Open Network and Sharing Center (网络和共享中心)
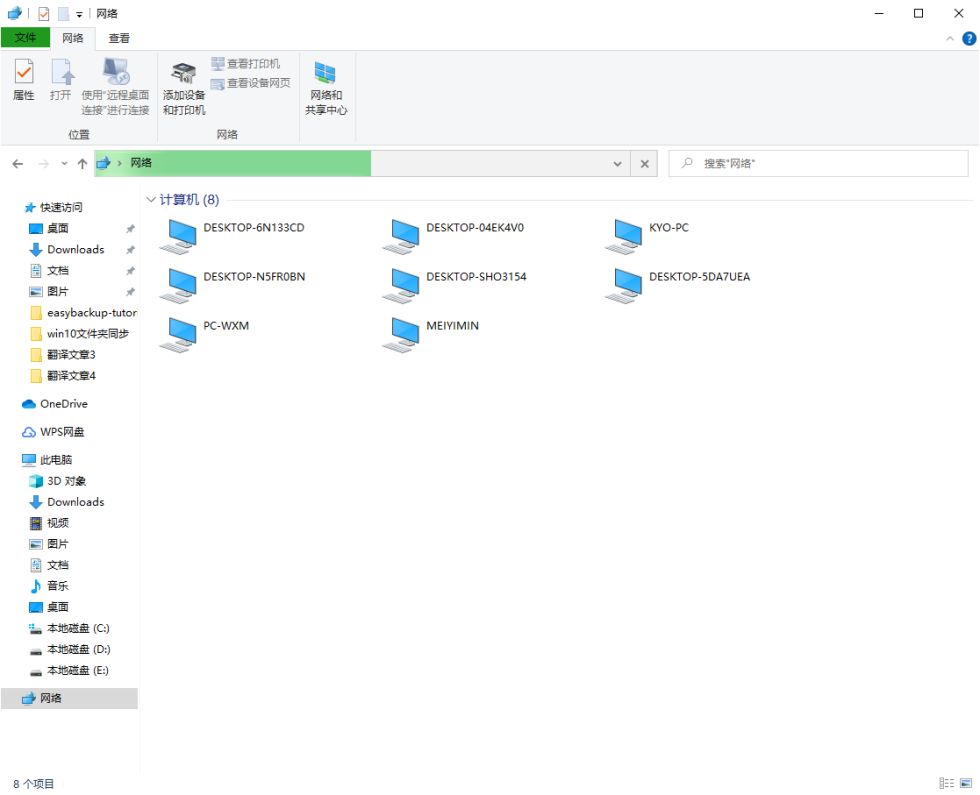This screenshot has width=980, height=795. (x=326, y=88)
